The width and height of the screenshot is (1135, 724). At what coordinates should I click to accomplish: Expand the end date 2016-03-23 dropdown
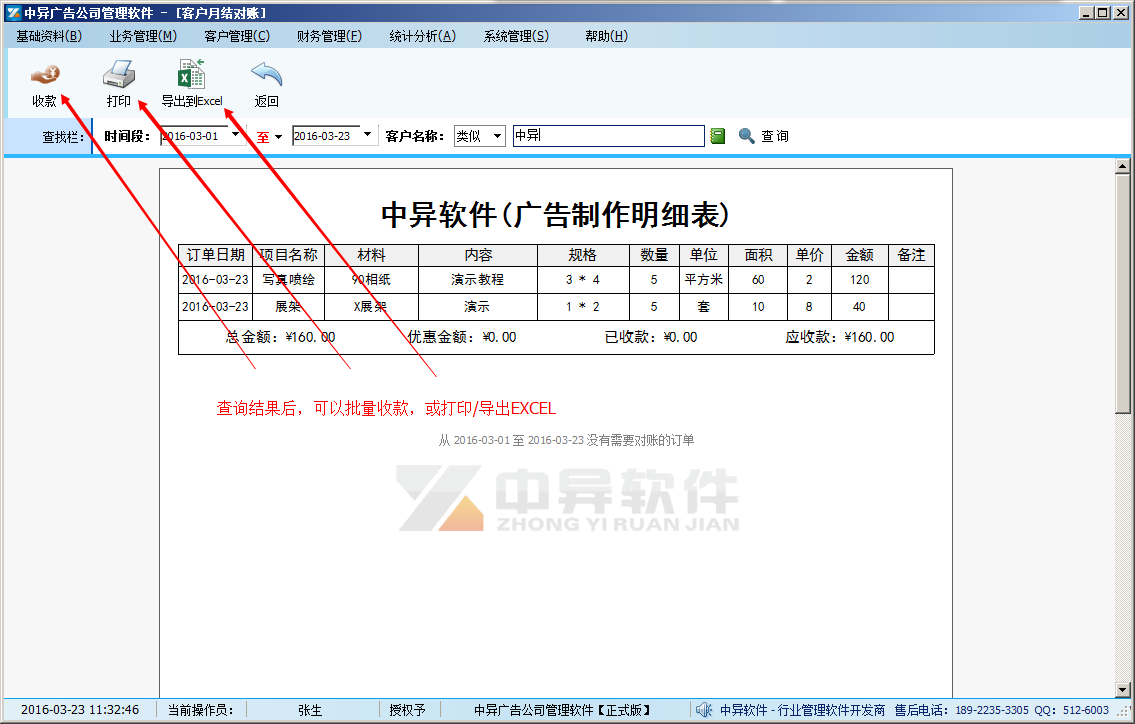point(368,135)
